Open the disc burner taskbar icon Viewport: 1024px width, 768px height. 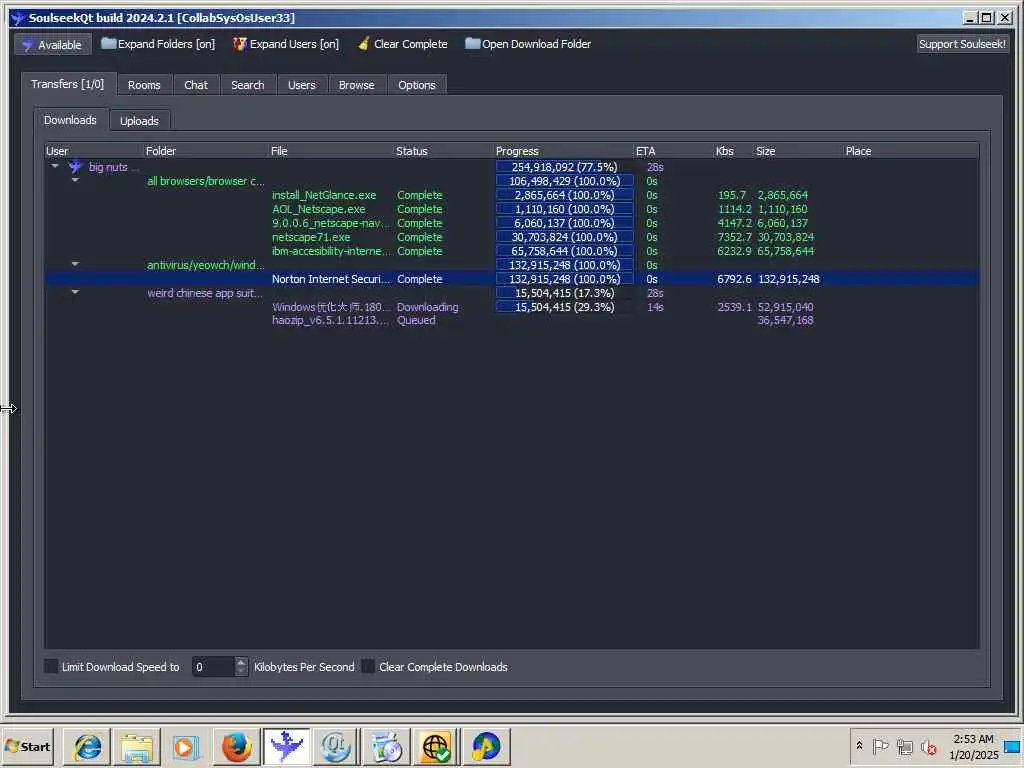tap(386, 746)
